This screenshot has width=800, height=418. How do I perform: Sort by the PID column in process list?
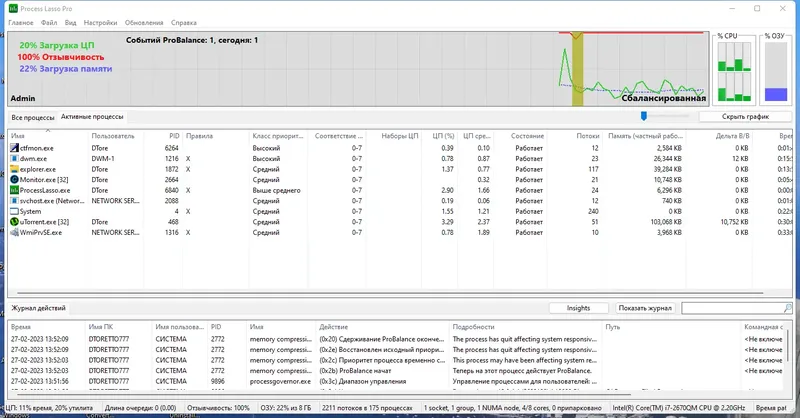174,136
